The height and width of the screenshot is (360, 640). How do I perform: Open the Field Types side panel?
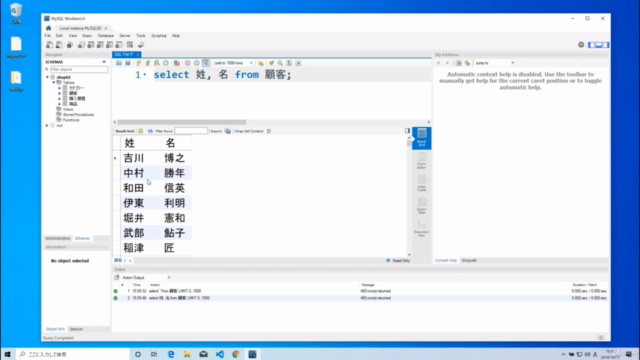click(422, 183)
